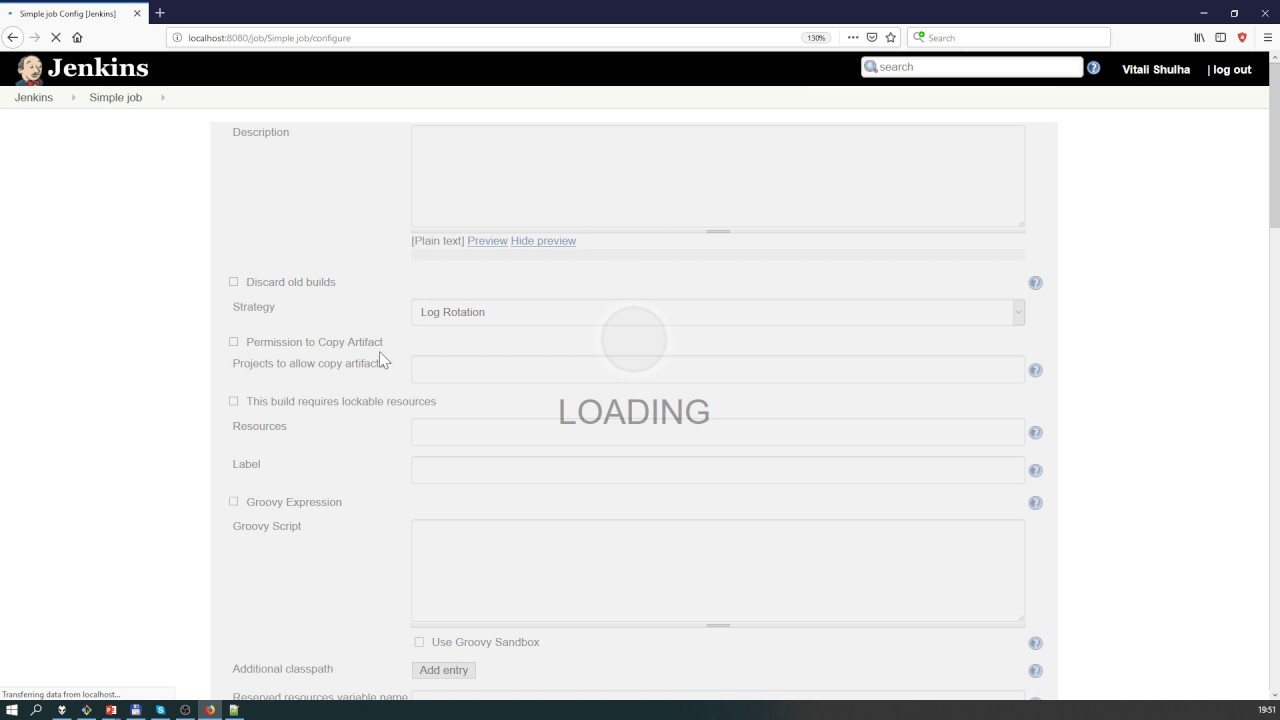Click the Add entry button
The image size is (1280, 720).
(444, 670)
